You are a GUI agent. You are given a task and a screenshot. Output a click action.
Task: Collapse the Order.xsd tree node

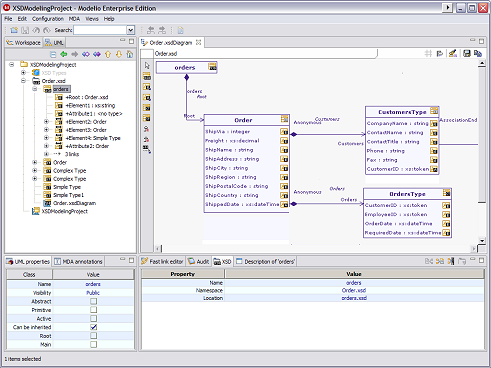pos(23,81)
